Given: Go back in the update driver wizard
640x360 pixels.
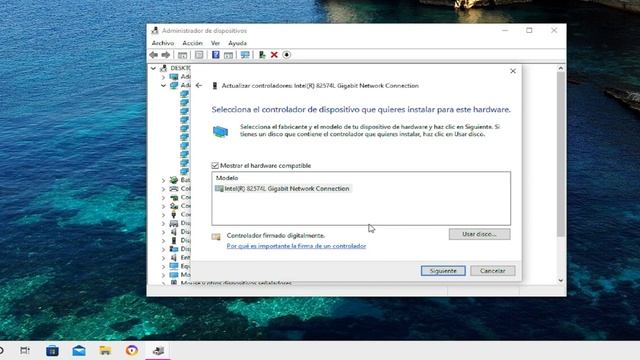Looking at the screenshot, I should tap(199, 85).
